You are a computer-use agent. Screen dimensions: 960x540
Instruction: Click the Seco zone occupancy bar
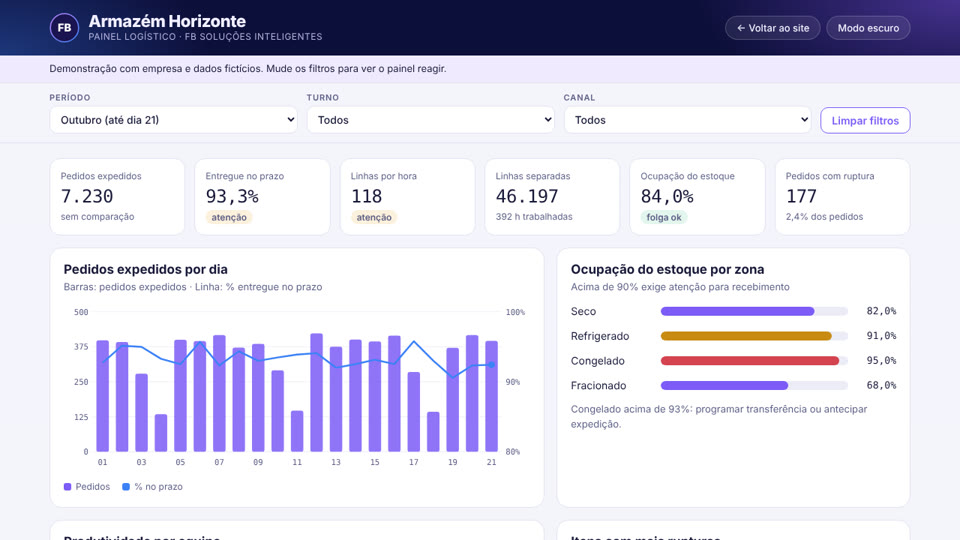pos(754,311)
